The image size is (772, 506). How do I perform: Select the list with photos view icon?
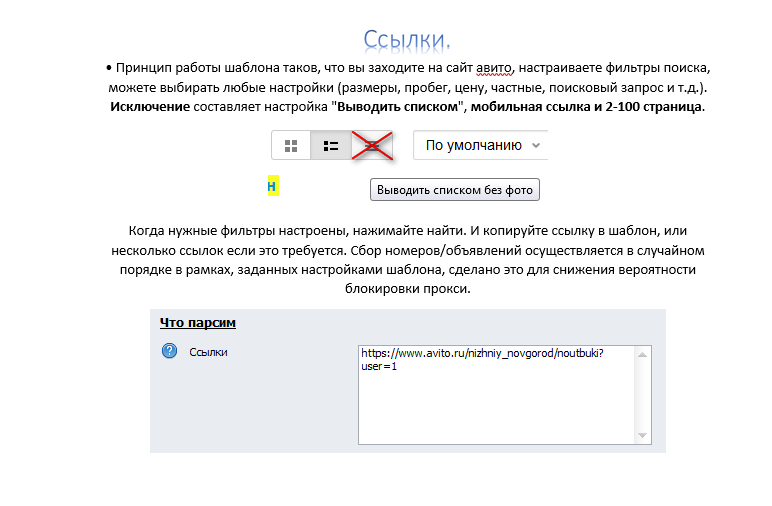click(x=331, y=146)
